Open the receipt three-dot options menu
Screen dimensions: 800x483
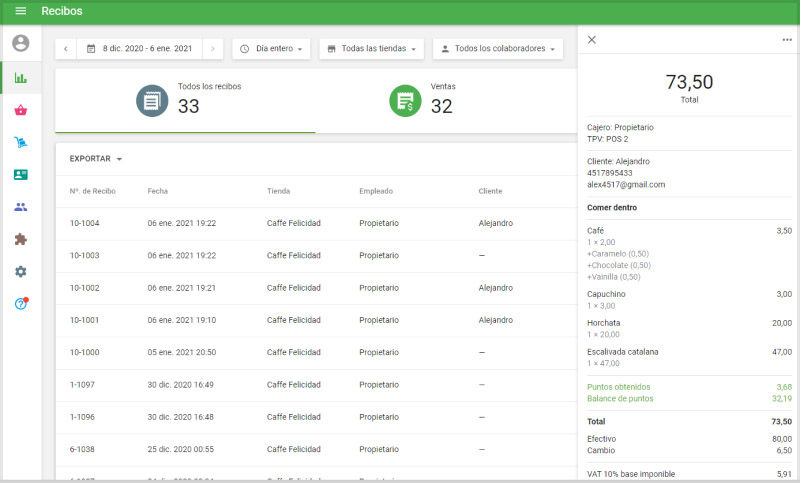pyautogui.click(x=786, y=40)
